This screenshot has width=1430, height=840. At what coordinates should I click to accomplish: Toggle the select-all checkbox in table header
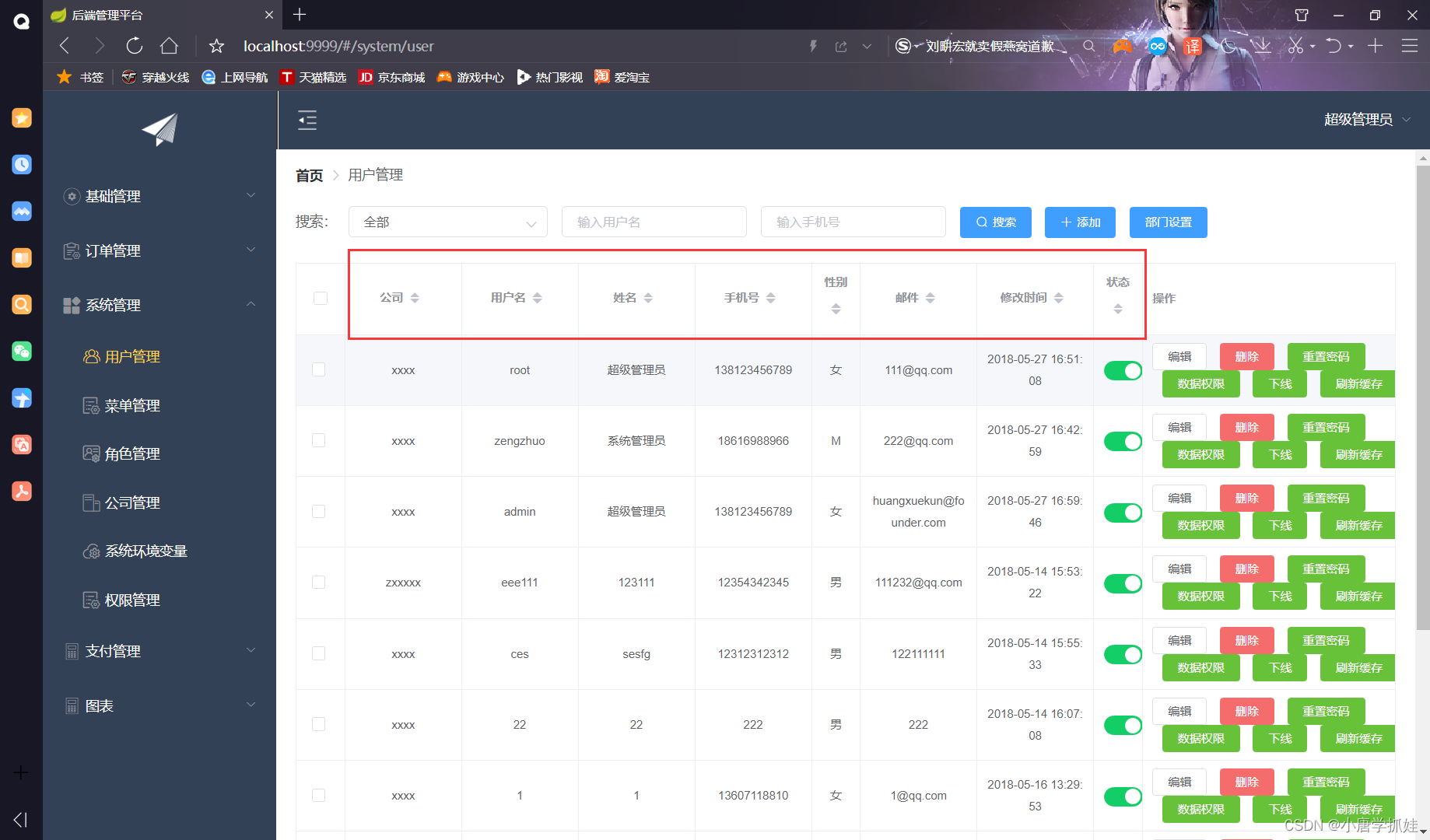coord(321,298)
